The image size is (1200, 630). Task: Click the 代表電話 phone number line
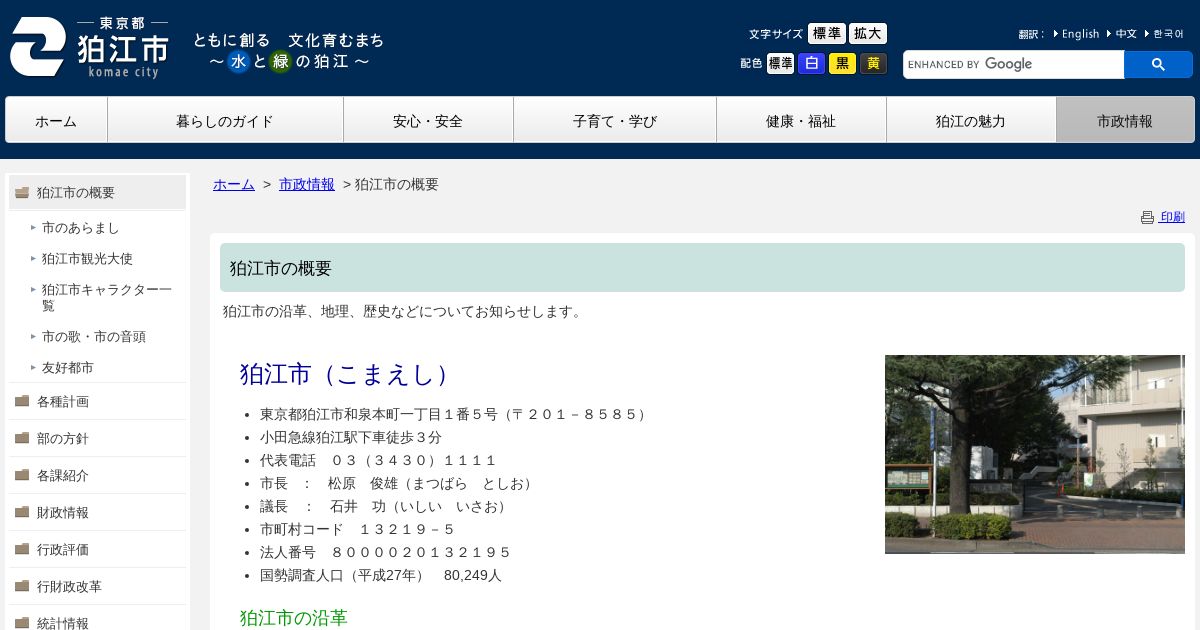tap(379, 460)
